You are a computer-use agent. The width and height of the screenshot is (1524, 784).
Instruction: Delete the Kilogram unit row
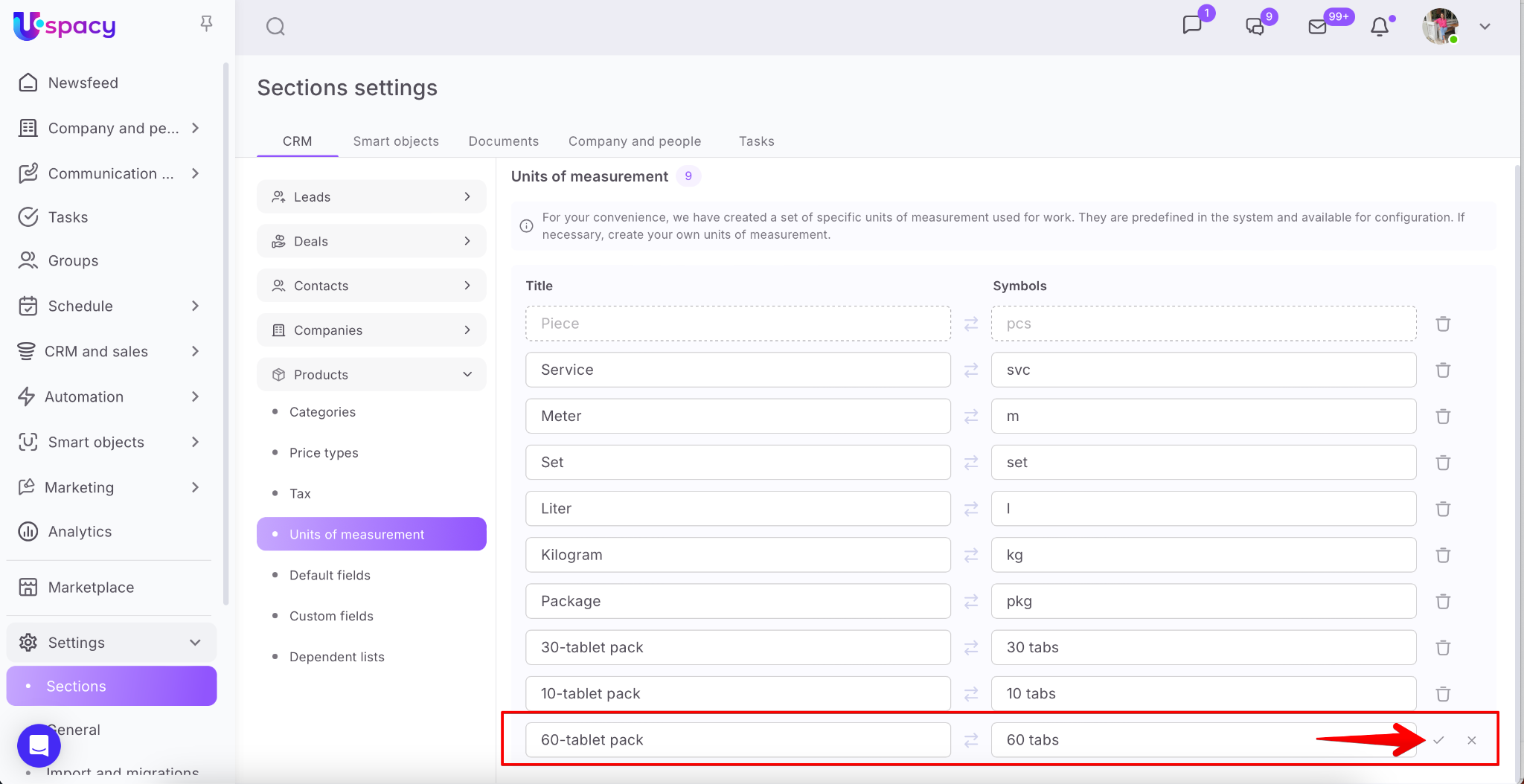tap(1442, 555)
